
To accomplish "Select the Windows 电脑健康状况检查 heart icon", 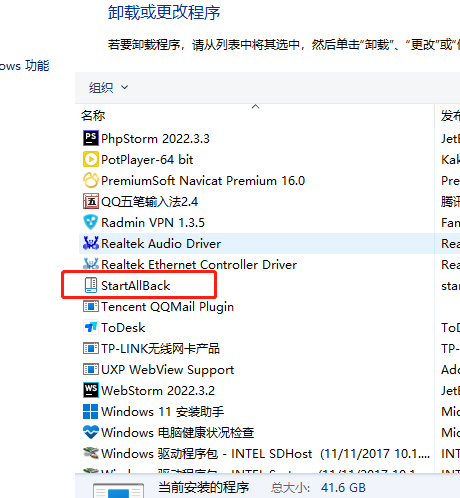I will pos(91,432).
